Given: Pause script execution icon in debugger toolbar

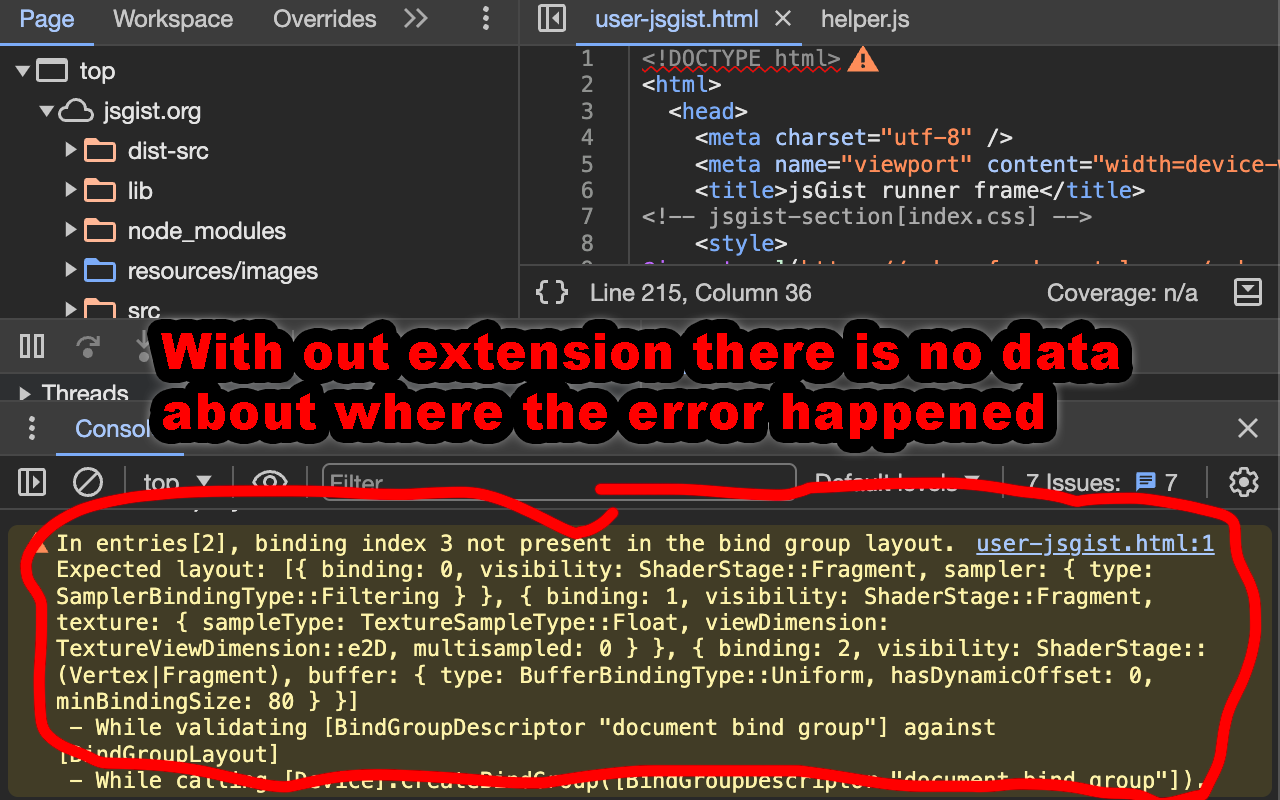Looking at the screenshot, I should coord(31,345).
